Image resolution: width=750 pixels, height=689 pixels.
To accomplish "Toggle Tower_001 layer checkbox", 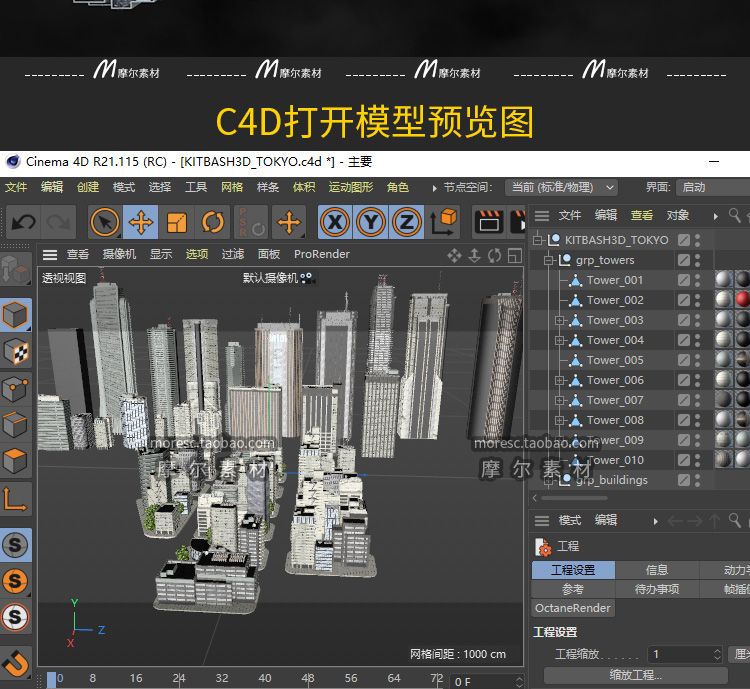I will click(x=684, y=280).
